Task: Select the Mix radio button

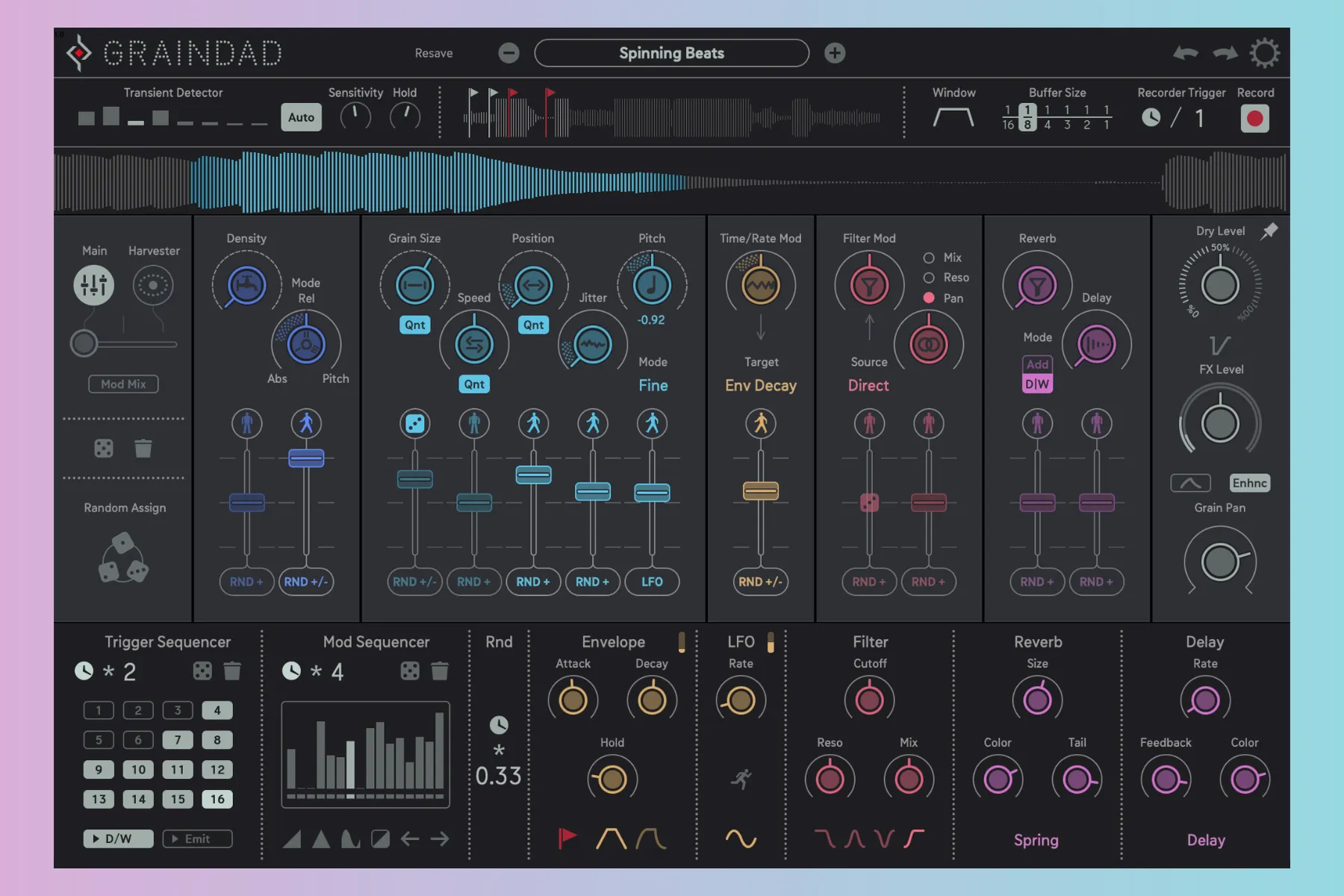Action: coord(929,258)
